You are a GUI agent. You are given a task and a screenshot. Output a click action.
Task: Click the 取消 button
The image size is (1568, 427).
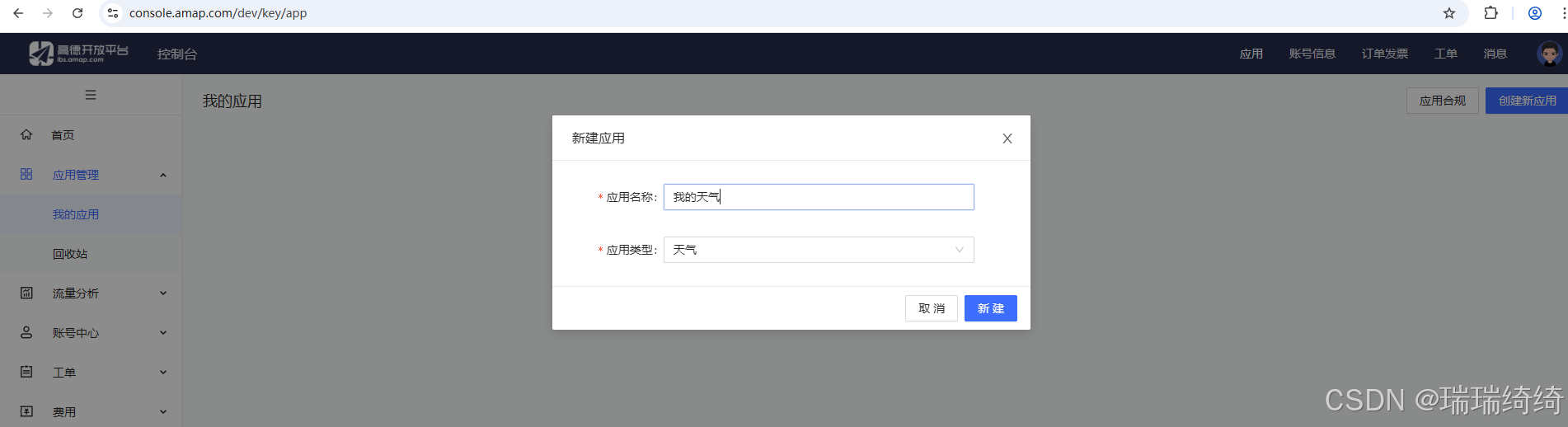coord(932,308)
